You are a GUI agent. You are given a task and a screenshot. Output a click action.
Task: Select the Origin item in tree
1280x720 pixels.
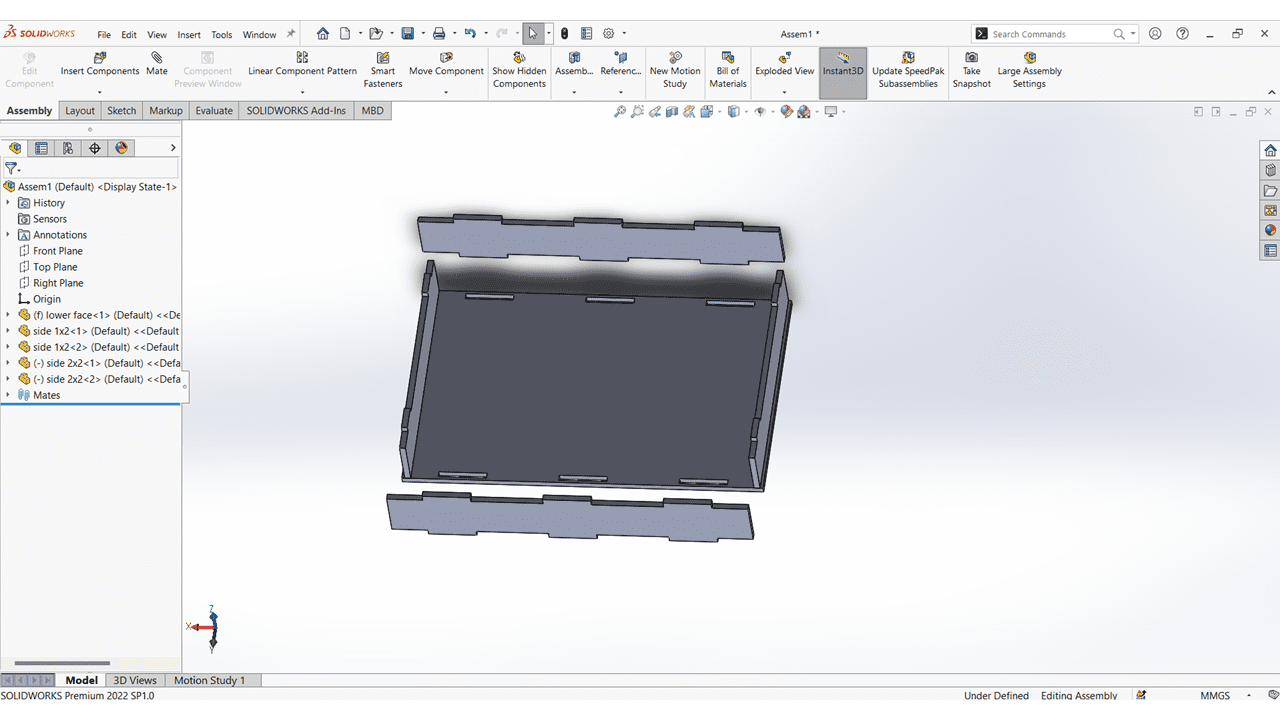point(47,298)
